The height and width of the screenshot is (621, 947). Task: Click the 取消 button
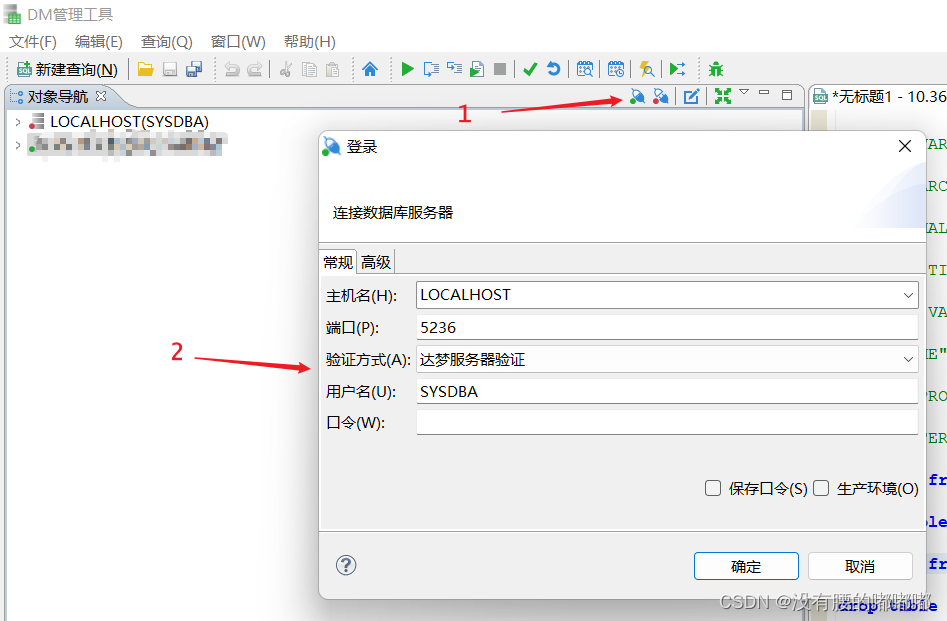point(860,566)
